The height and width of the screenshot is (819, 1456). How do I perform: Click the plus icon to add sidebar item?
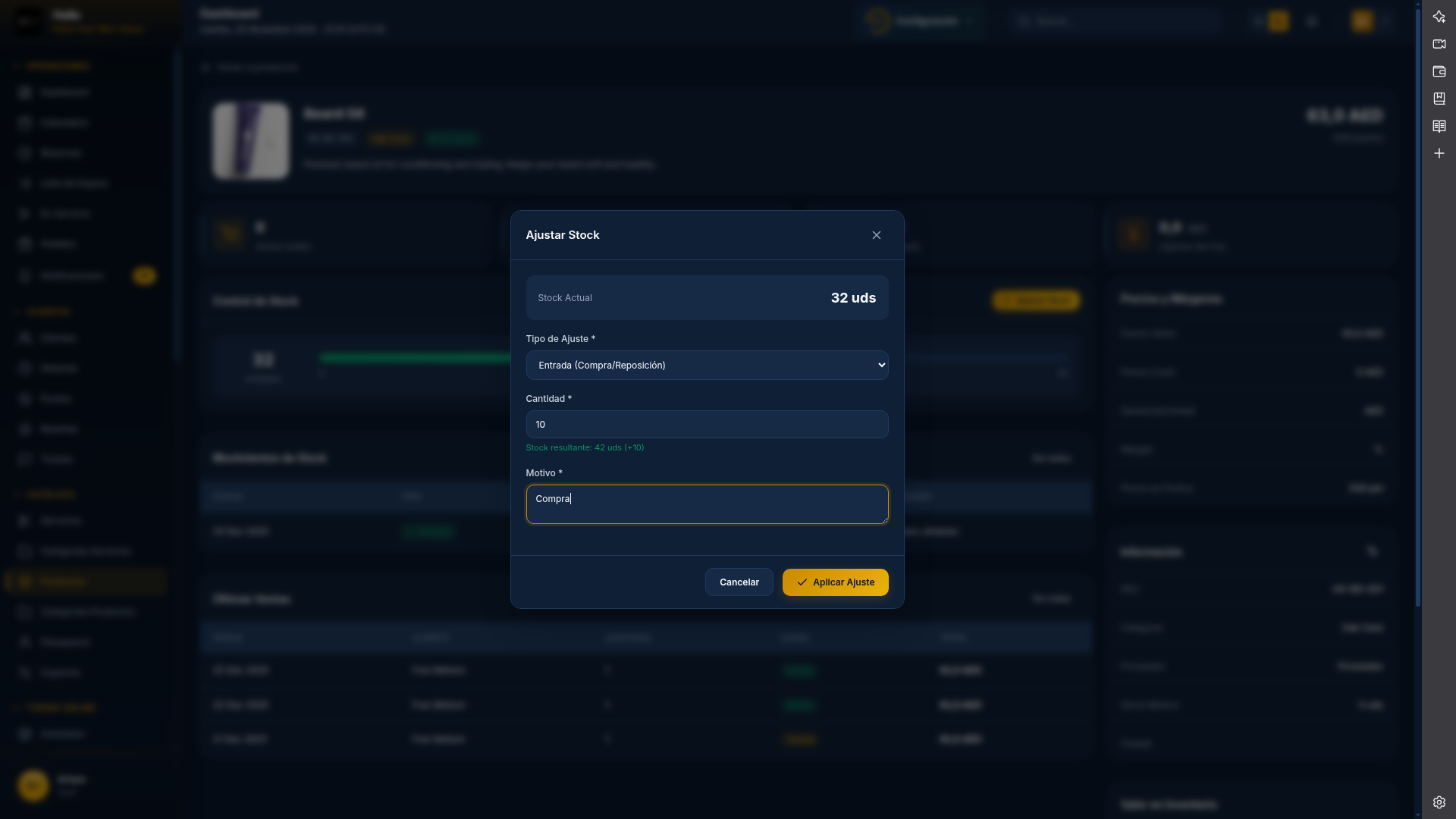1439,153
